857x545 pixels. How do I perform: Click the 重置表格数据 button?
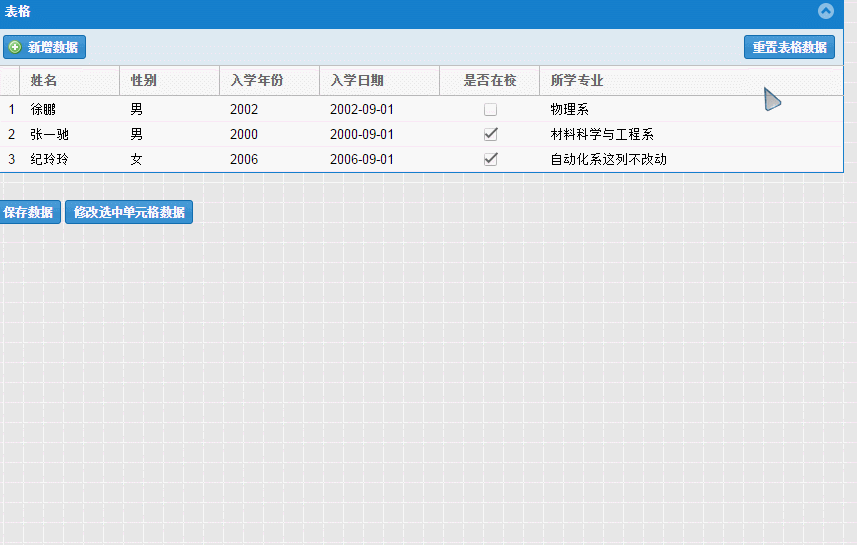789,47
